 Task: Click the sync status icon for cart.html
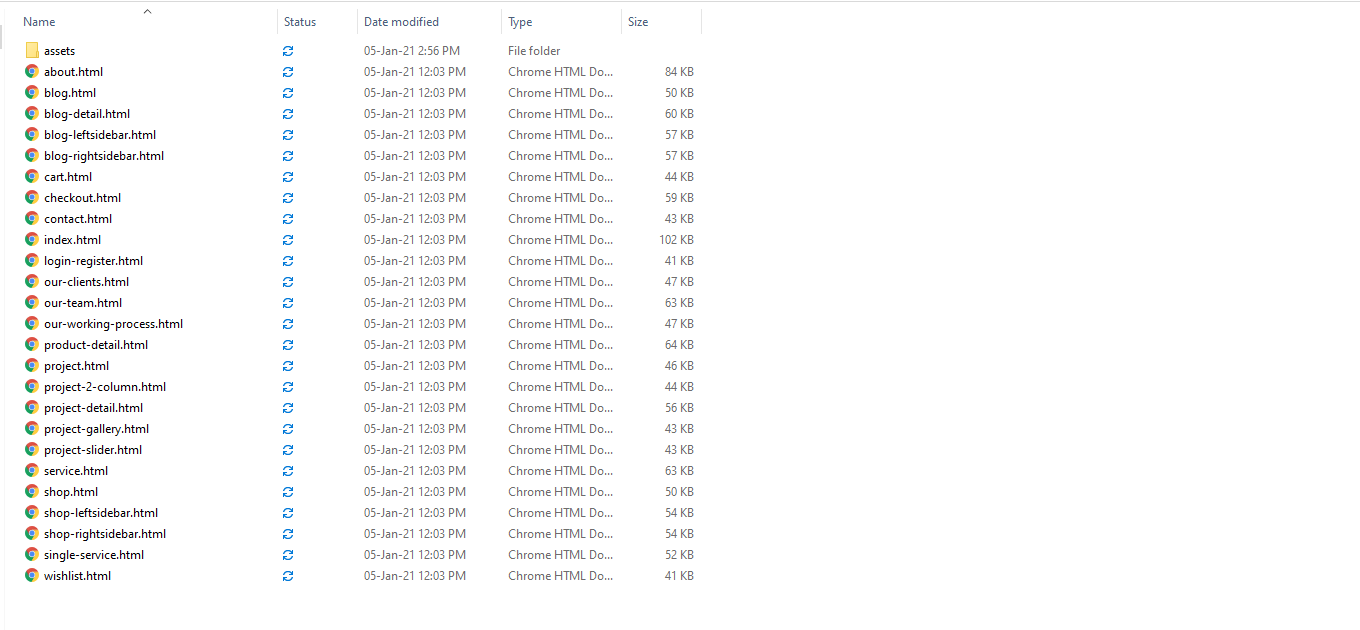(x=288, y=177)
